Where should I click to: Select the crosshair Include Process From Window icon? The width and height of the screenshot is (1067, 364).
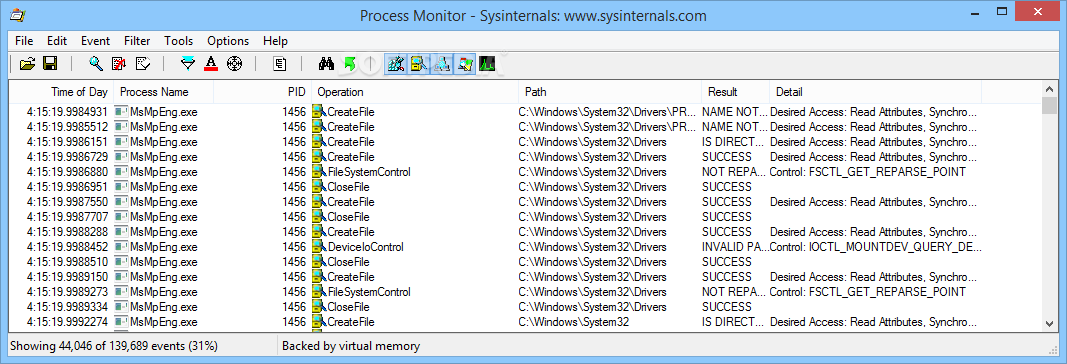[x=234, y=64]
